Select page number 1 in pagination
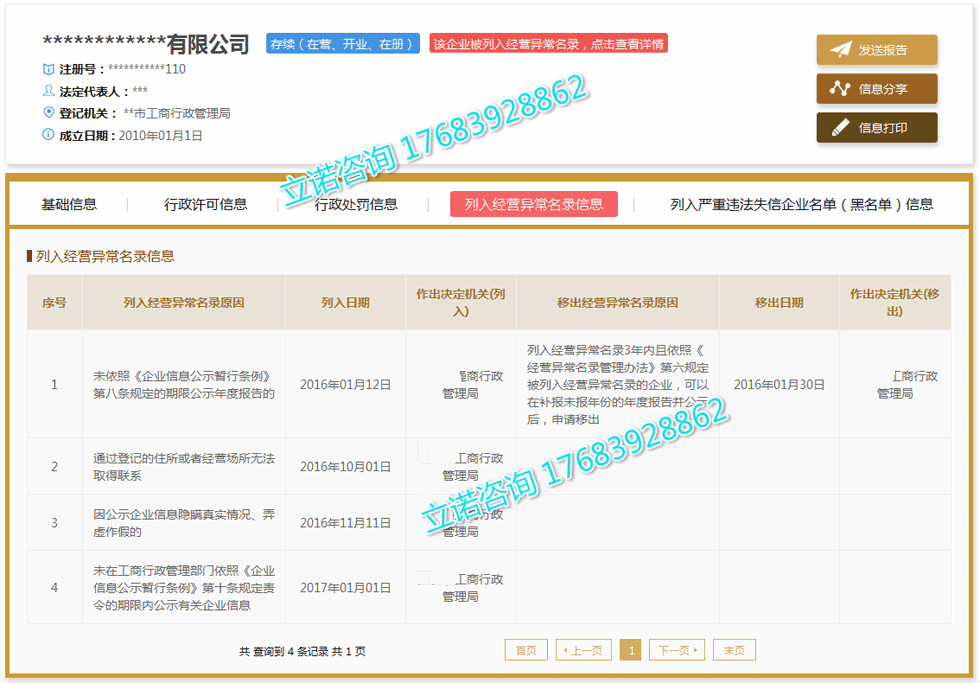This screenshot has width=980, height=683. (x=630, y=650)
